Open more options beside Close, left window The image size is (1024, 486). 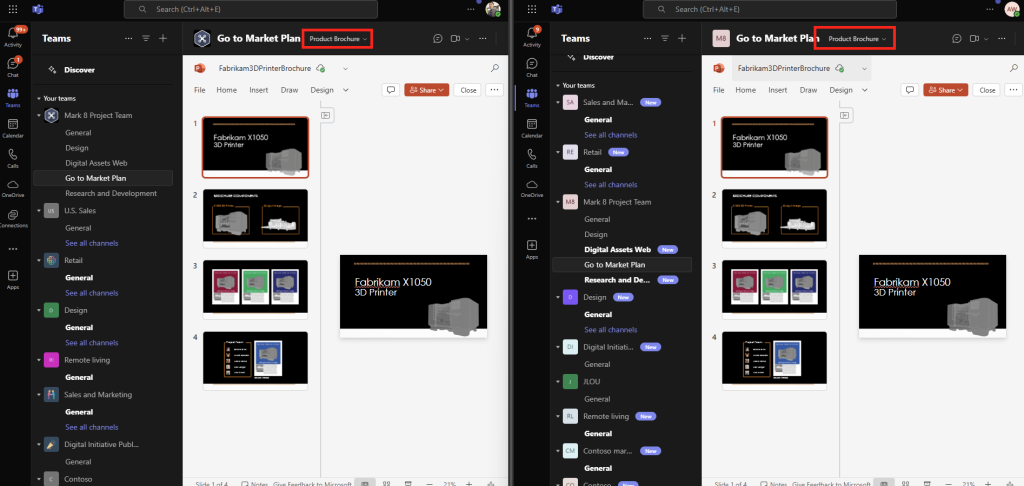pos(495,90)
